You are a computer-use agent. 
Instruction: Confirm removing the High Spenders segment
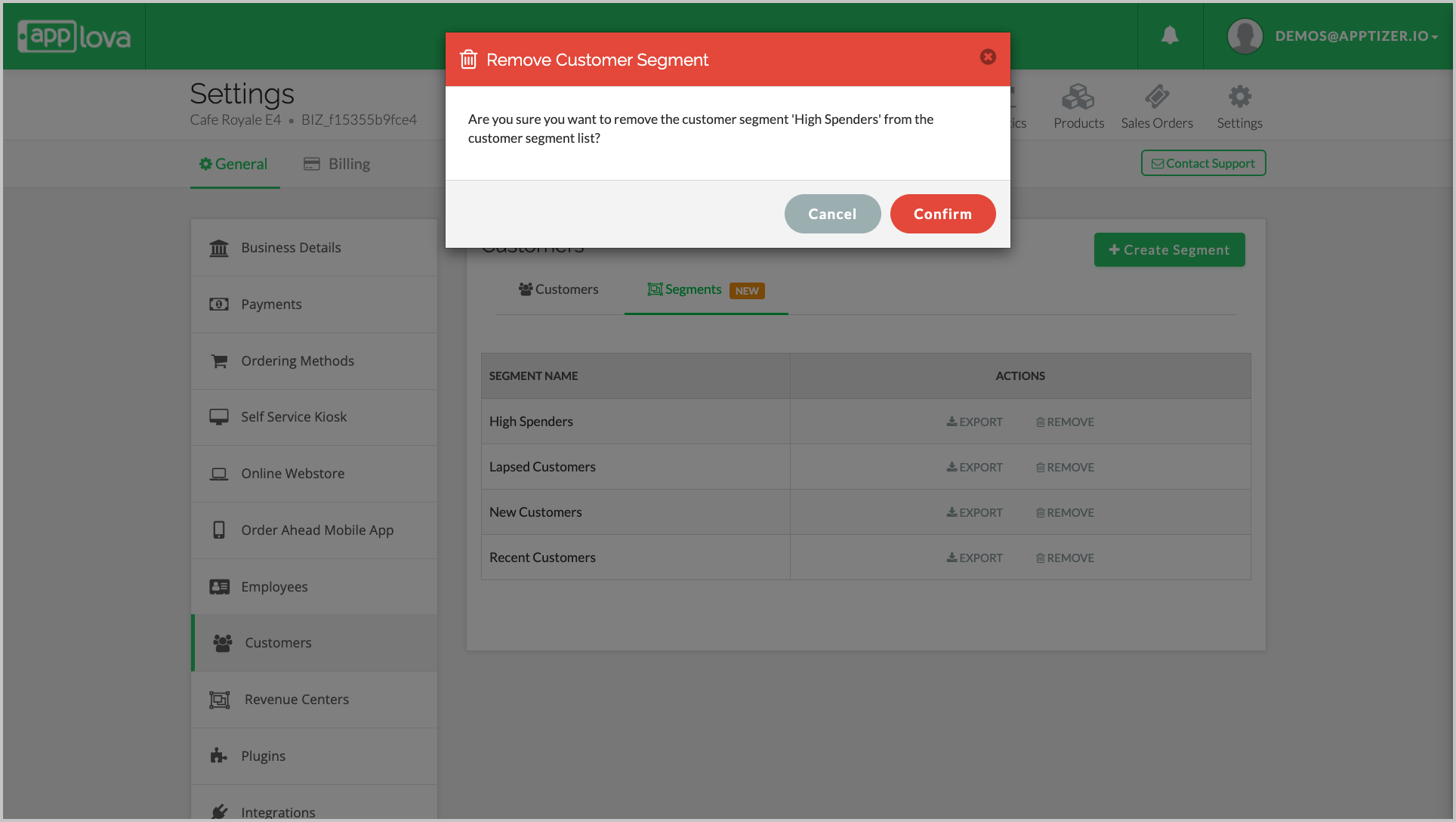[942, 214]
